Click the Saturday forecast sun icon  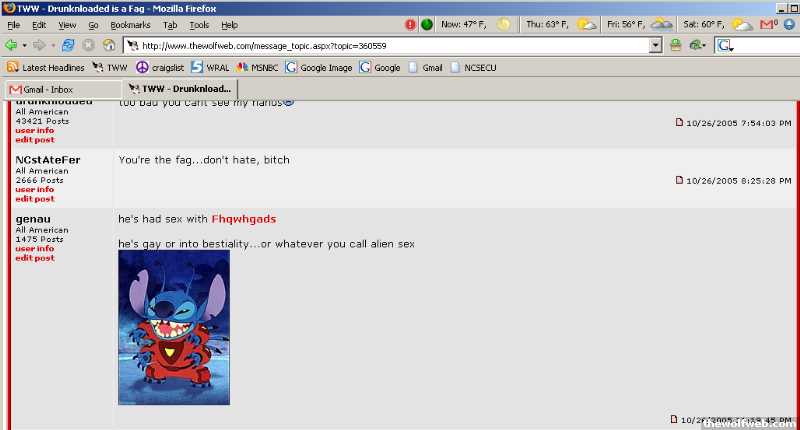click(741, 24)
